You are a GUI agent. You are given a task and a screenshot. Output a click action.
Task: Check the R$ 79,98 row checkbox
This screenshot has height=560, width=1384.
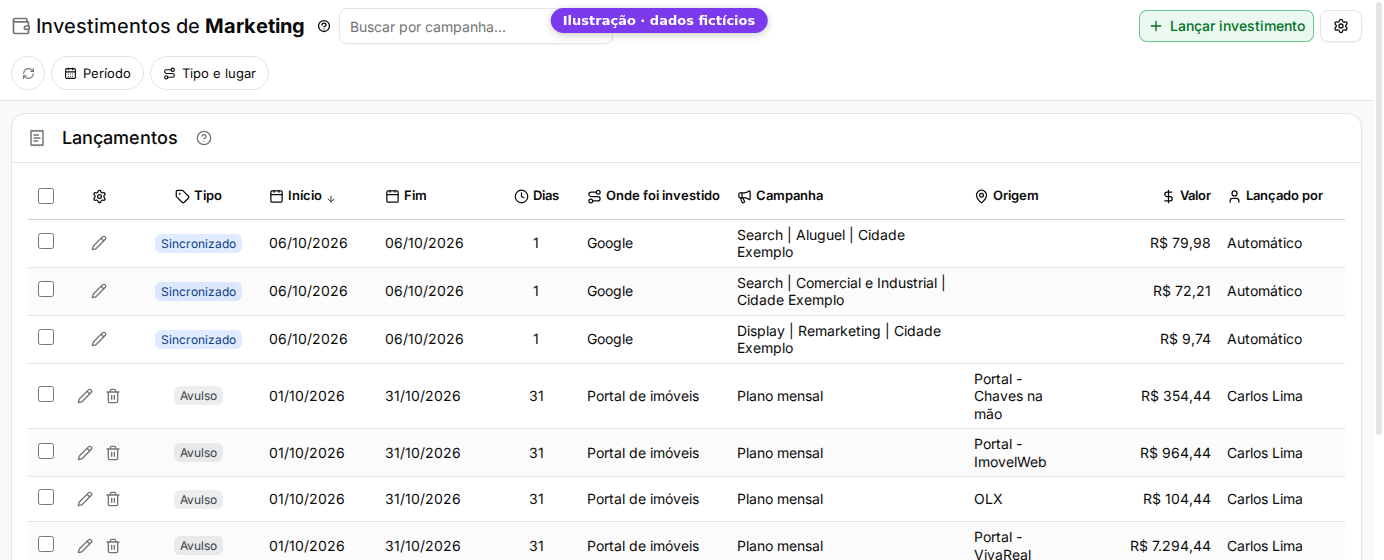[x=46, y=241]
